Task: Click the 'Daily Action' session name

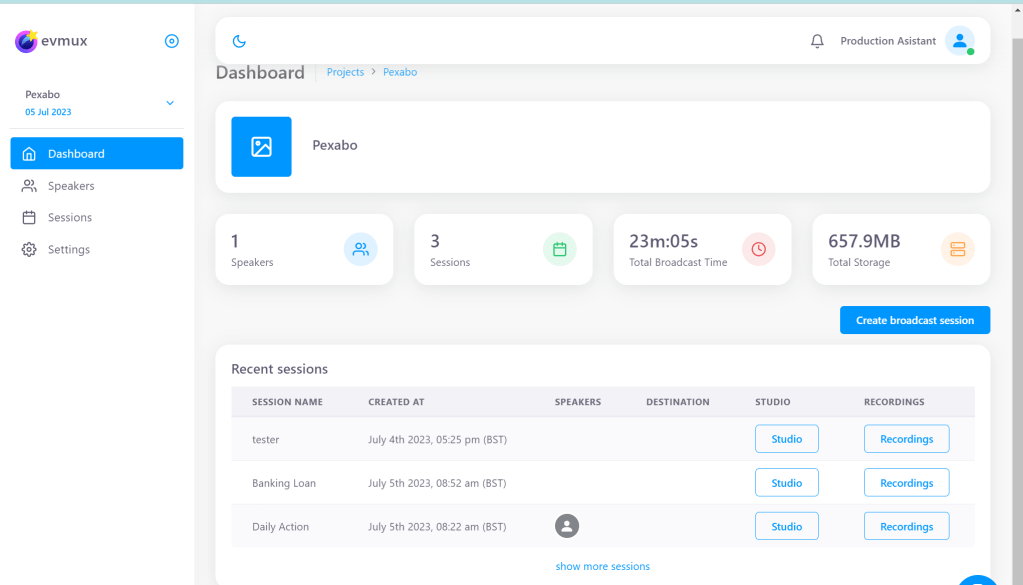Action: [281, 527]
